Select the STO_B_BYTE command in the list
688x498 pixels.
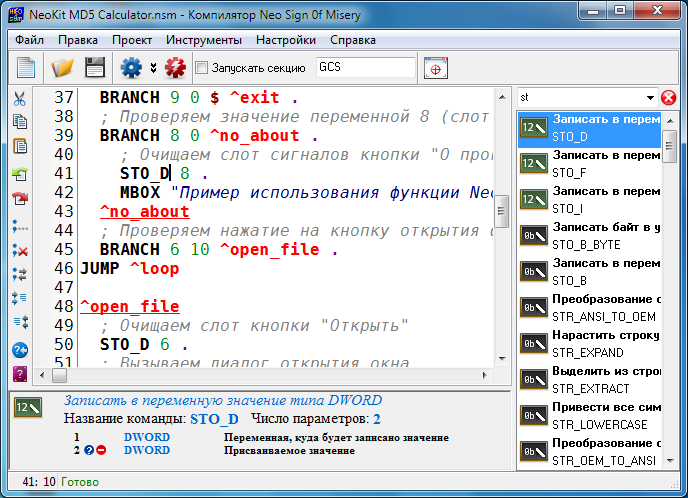(590, 236)
